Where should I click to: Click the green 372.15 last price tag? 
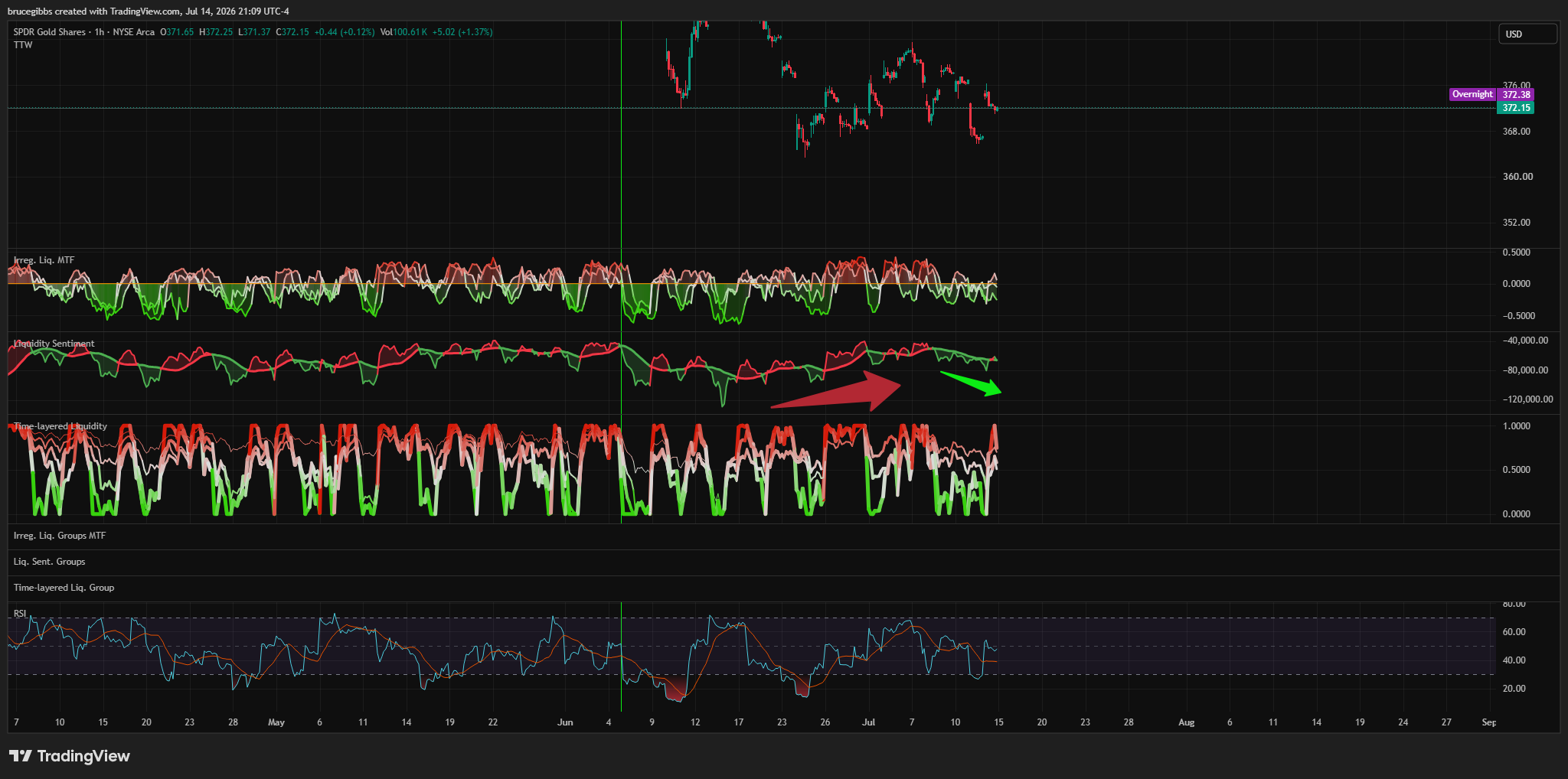tap(1516, 108)
